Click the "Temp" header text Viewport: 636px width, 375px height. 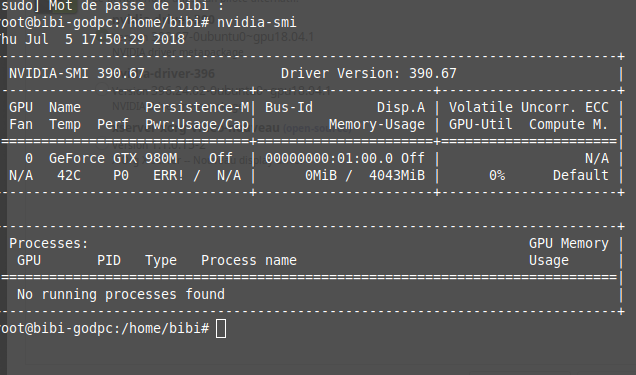(x=65, y=124)
